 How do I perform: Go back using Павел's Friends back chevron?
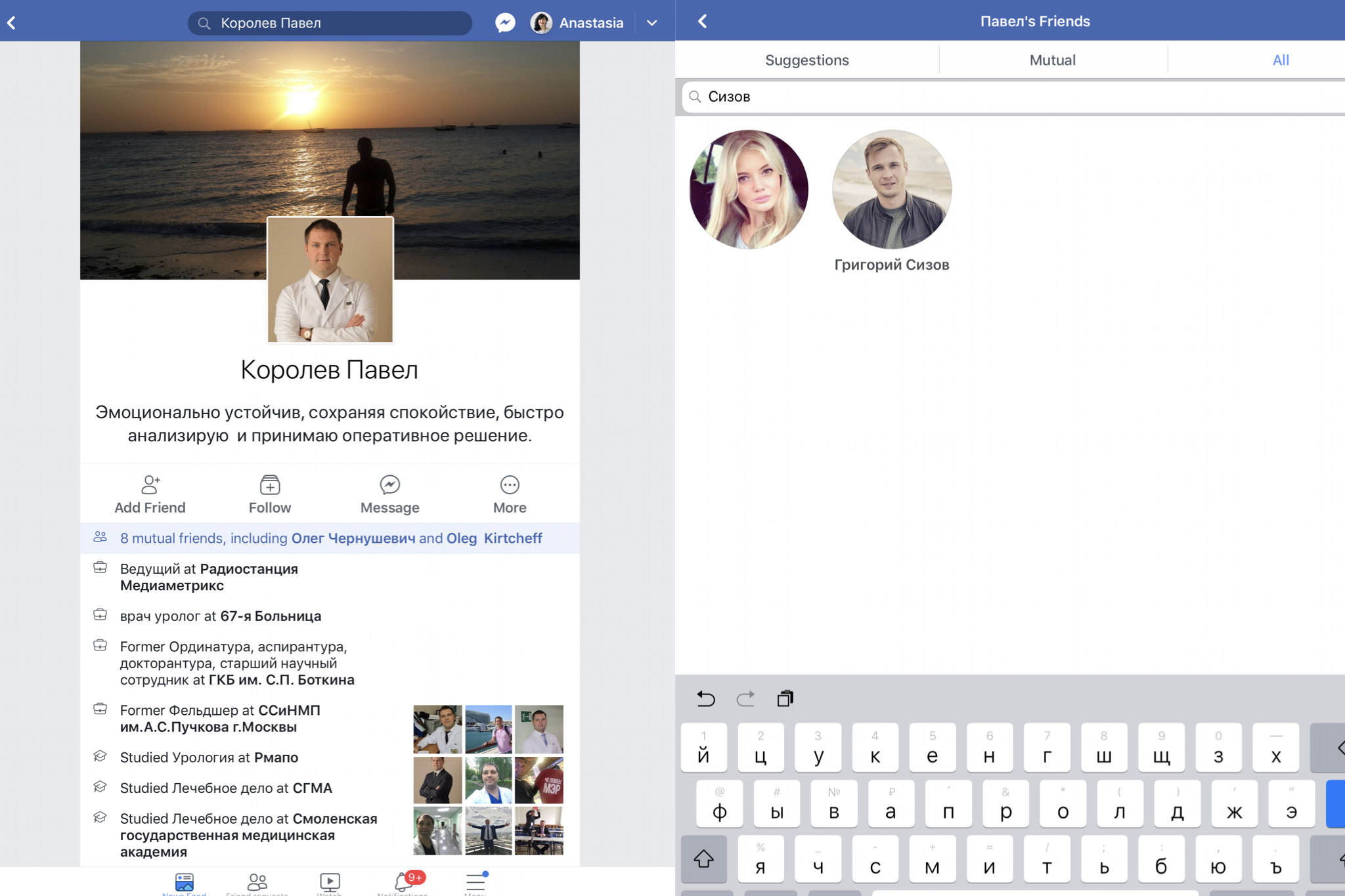coord(702,22)
